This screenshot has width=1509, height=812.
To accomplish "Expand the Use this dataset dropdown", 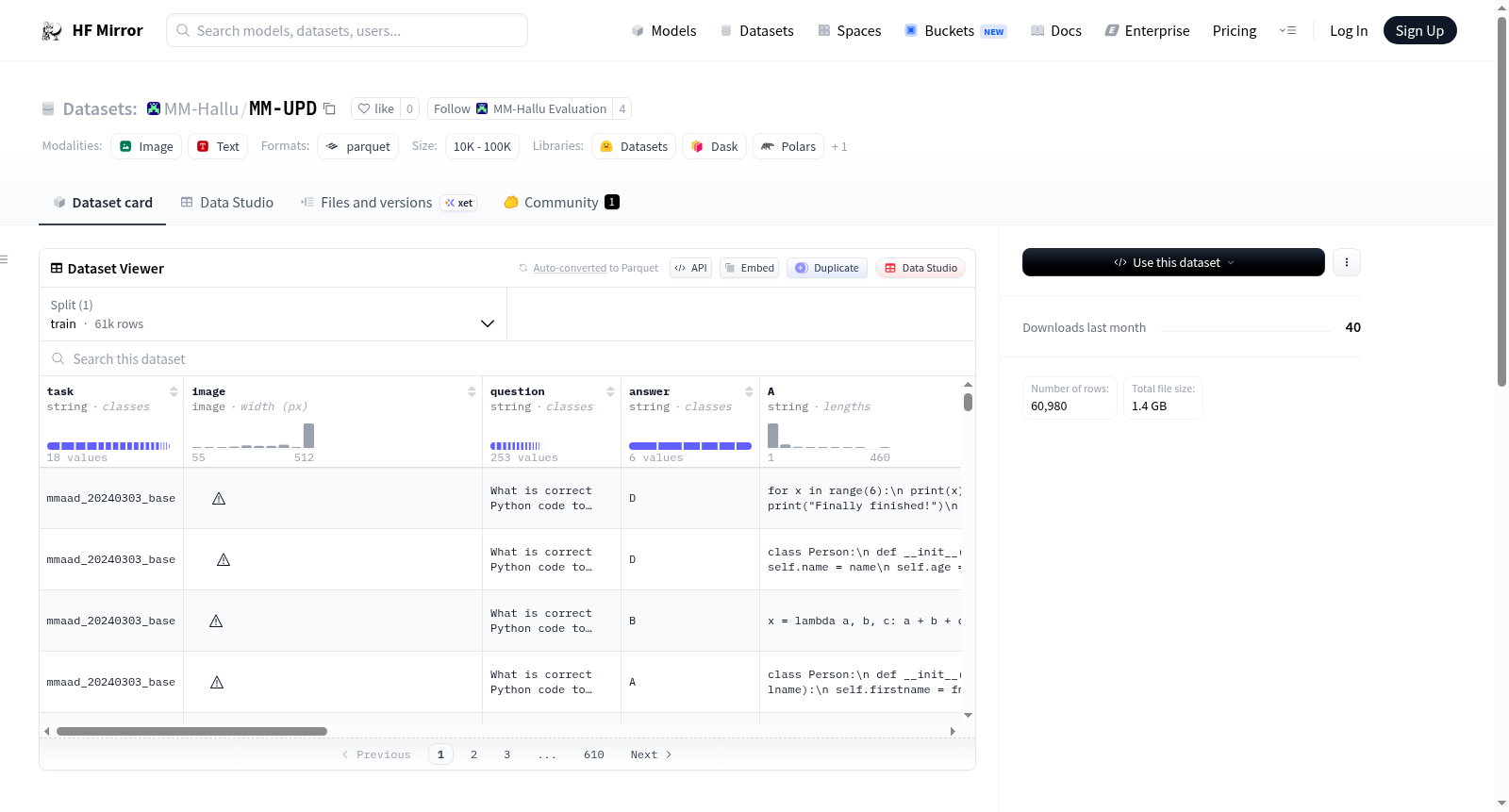I will click(1173, 262).
